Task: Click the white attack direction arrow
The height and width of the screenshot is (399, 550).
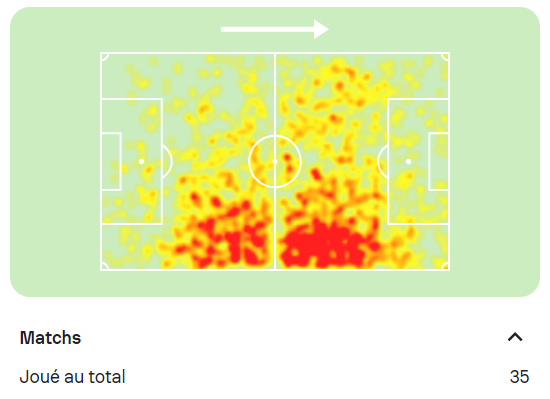Action: click(275, 29)
